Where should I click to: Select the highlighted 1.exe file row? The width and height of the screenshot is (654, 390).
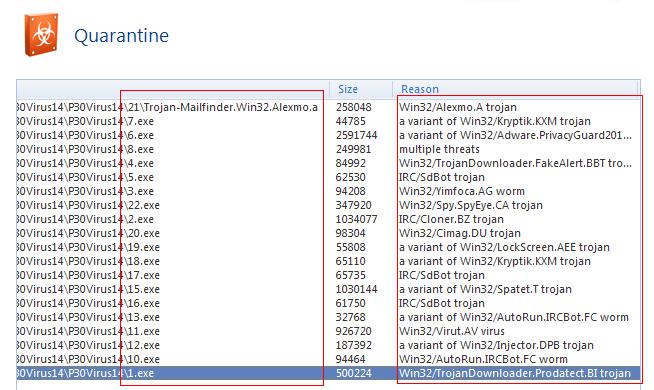[x=328, y=373]
